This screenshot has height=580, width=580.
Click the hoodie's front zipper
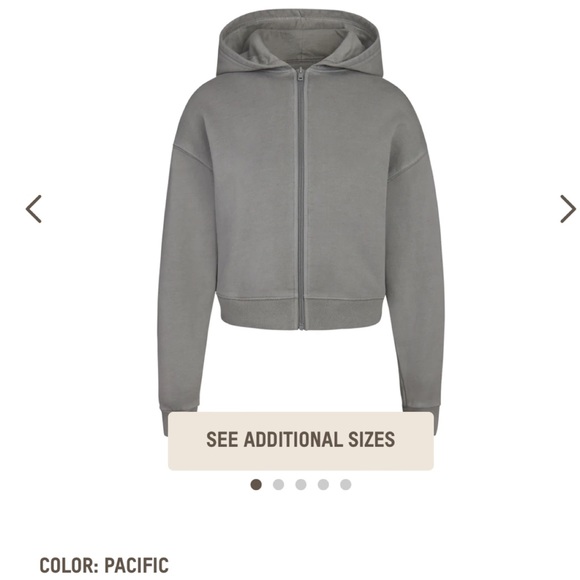click(x=301, y=200)
